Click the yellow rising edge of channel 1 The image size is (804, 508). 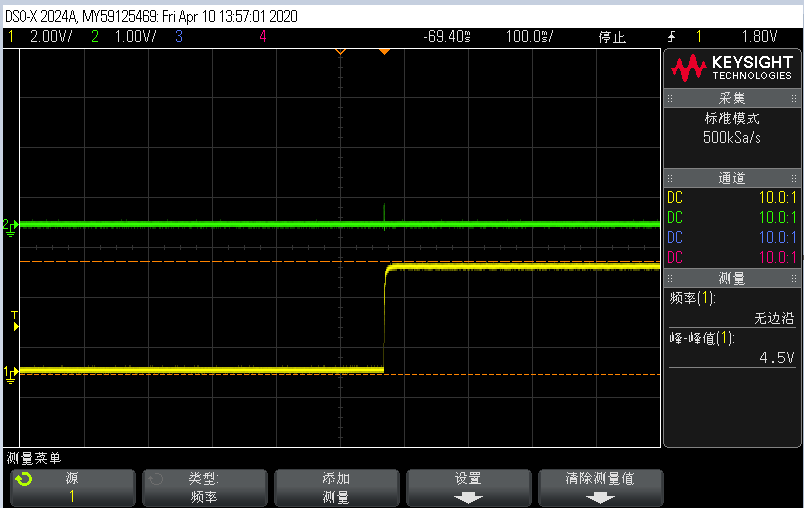pos(385,318)
